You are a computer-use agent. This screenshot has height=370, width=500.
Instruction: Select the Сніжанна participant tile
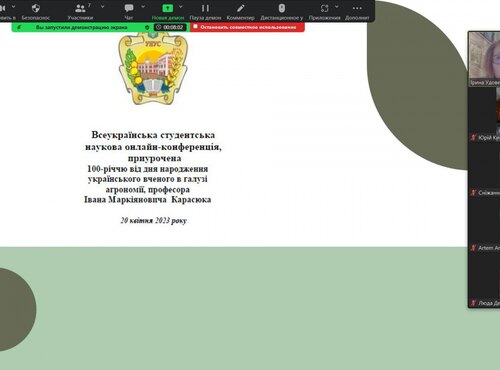(484, 170)
